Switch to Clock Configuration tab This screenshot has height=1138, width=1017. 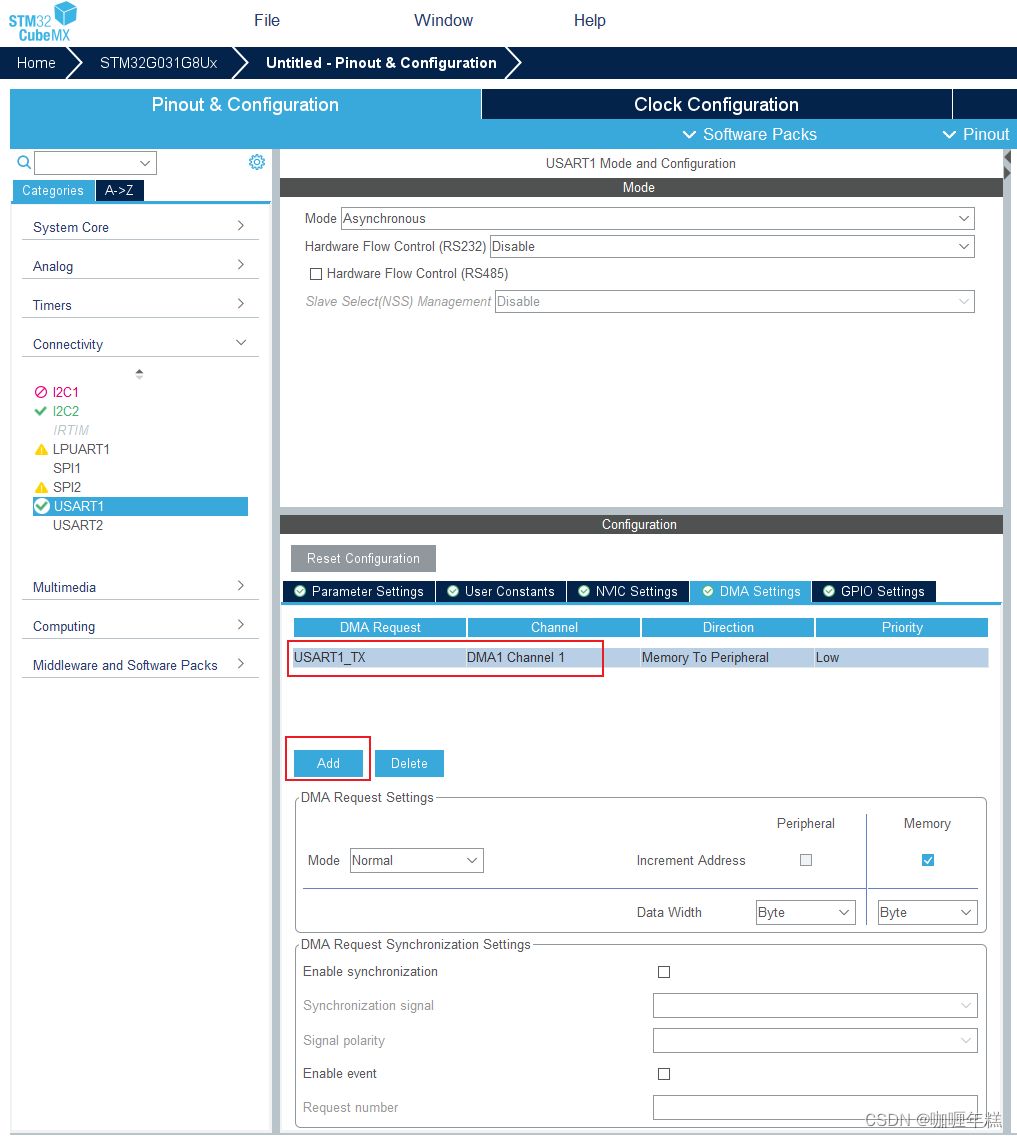716,105
